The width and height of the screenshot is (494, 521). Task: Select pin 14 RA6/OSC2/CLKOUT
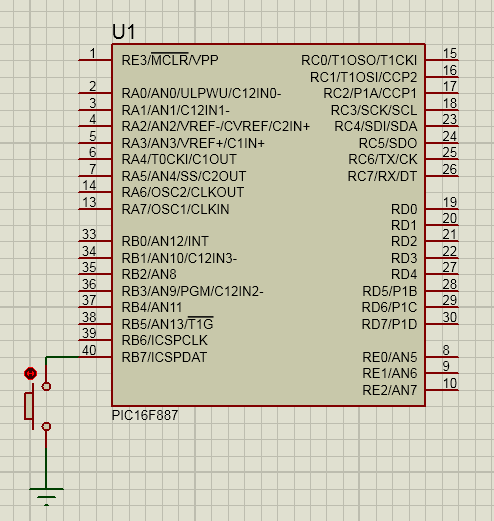95,192
